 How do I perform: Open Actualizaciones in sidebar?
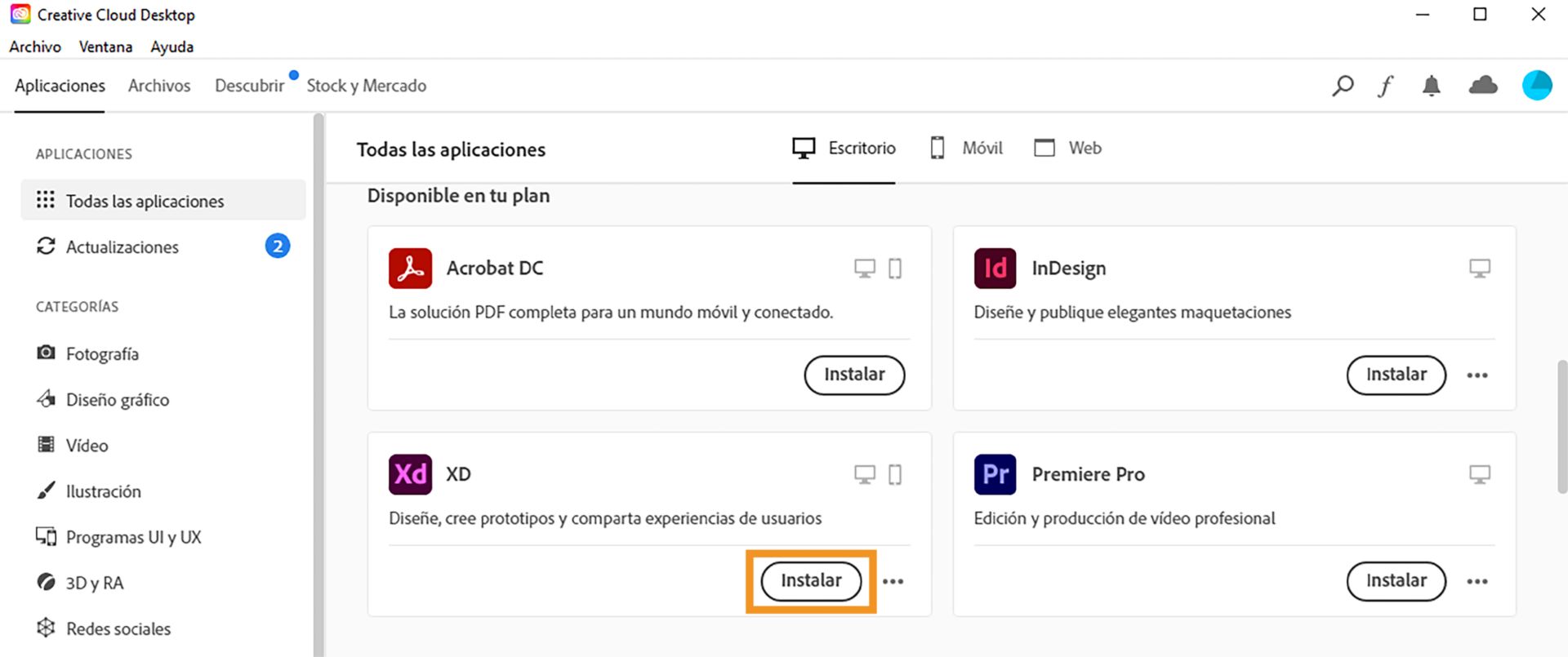point(163,246)
